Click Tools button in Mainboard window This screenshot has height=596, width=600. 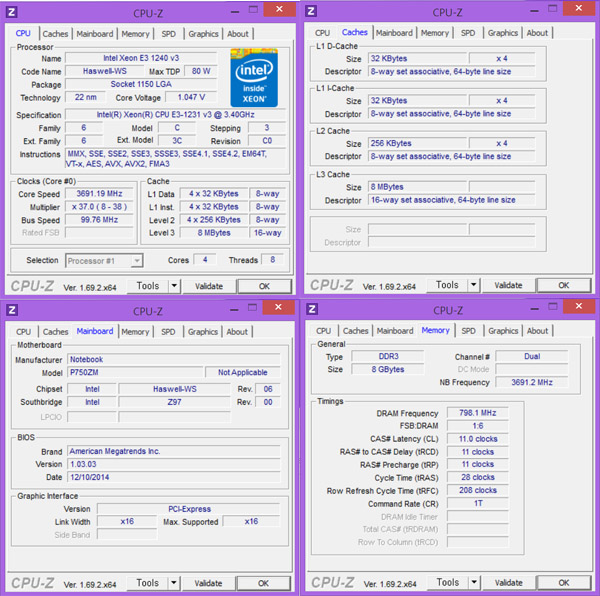tap(147, 583)
